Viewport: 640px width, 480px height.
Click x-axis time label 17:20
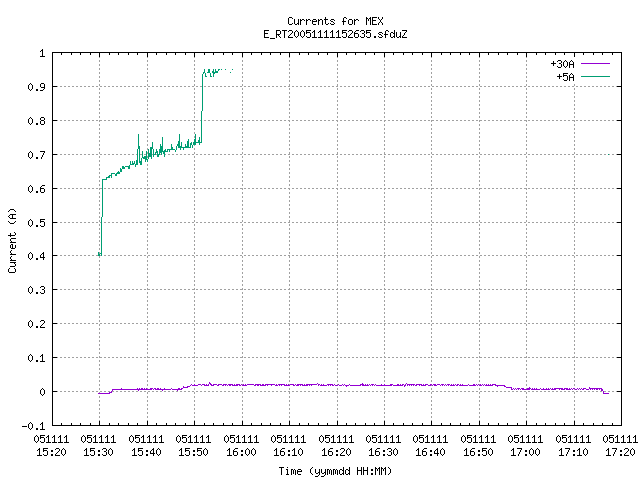(620, 452)
